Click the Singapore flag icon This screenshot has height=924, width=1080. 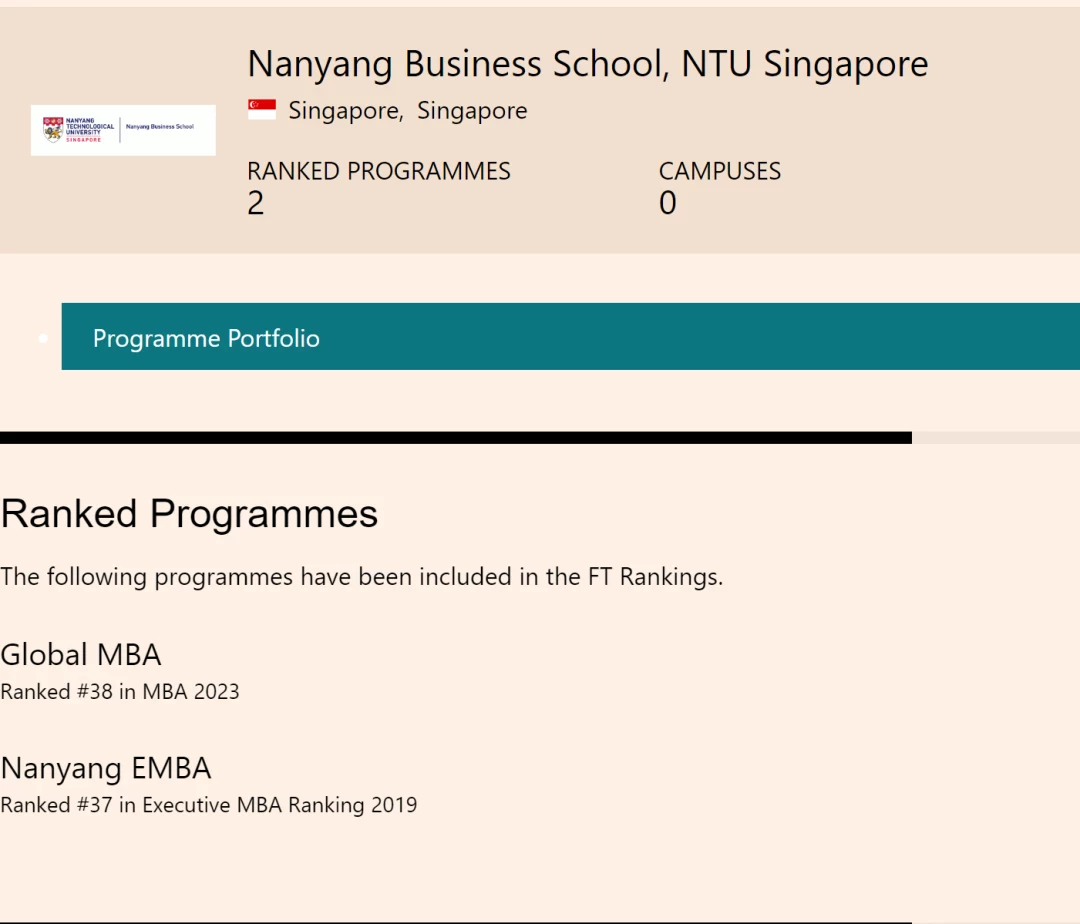[x=262, y=110]
